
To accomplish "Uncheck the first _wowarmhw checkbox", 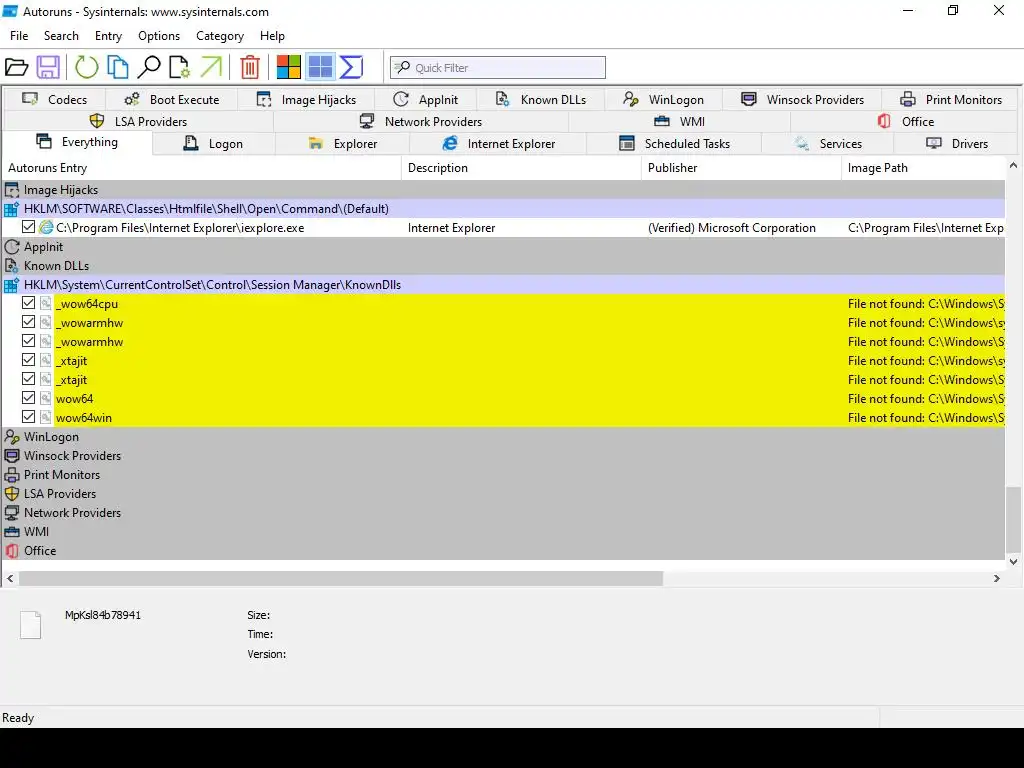I will (x=28, y=321).
